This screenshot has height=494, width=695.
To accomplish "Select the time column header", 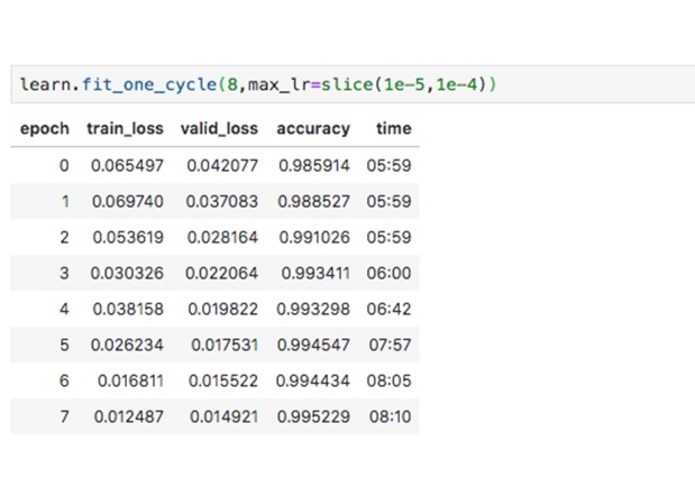I will pyautogui.click(x=394, y=128).
